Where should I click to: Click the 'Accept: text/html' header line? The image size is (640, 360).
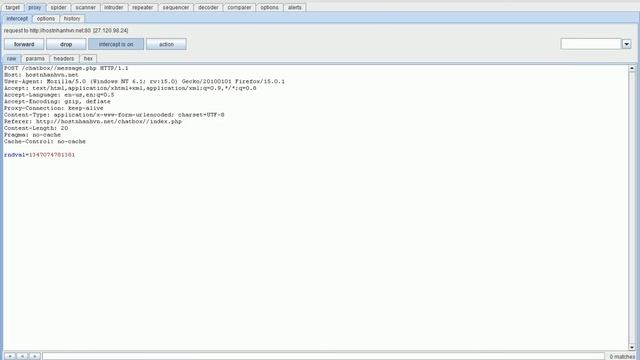point(130,88)
